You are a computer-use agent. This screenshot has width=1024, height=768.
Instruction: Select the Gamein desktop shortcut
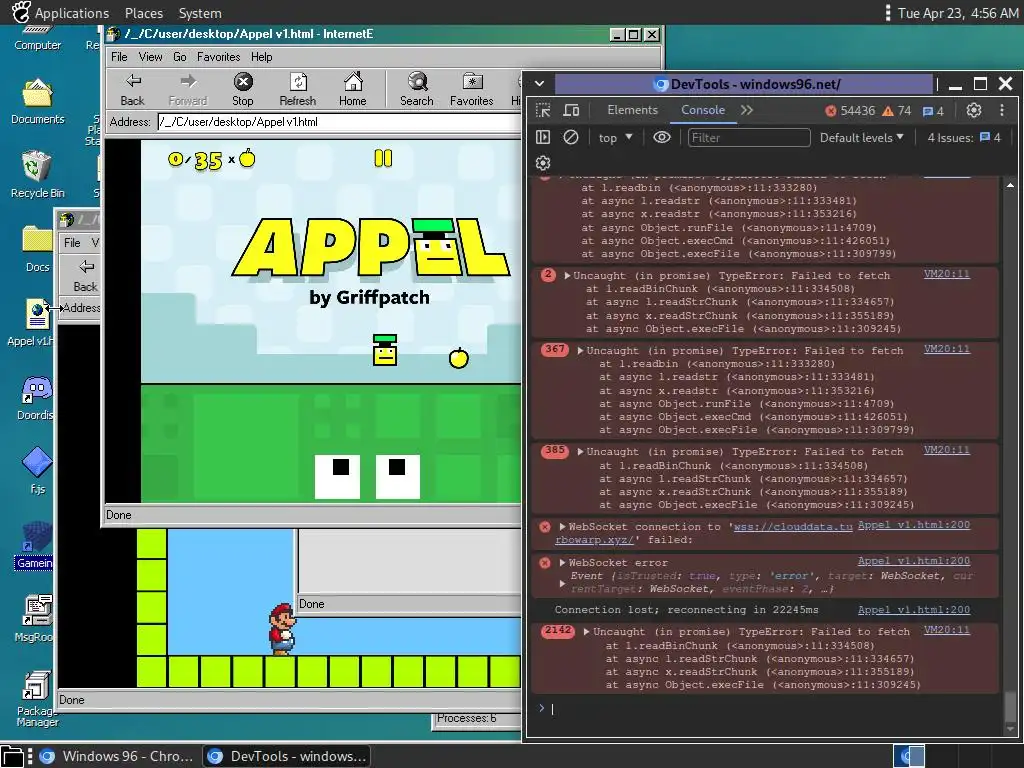34,545
